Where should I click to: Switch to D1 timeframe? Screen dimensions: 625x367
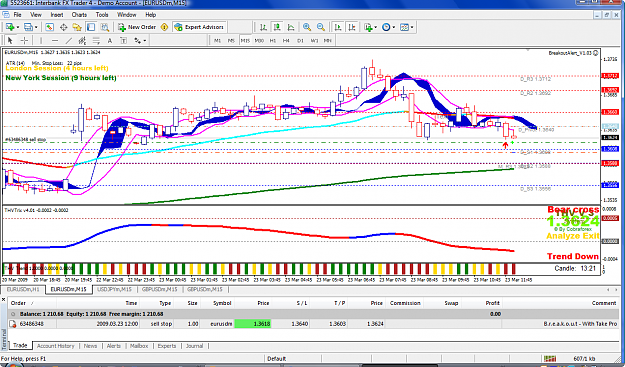coord(300,40)
